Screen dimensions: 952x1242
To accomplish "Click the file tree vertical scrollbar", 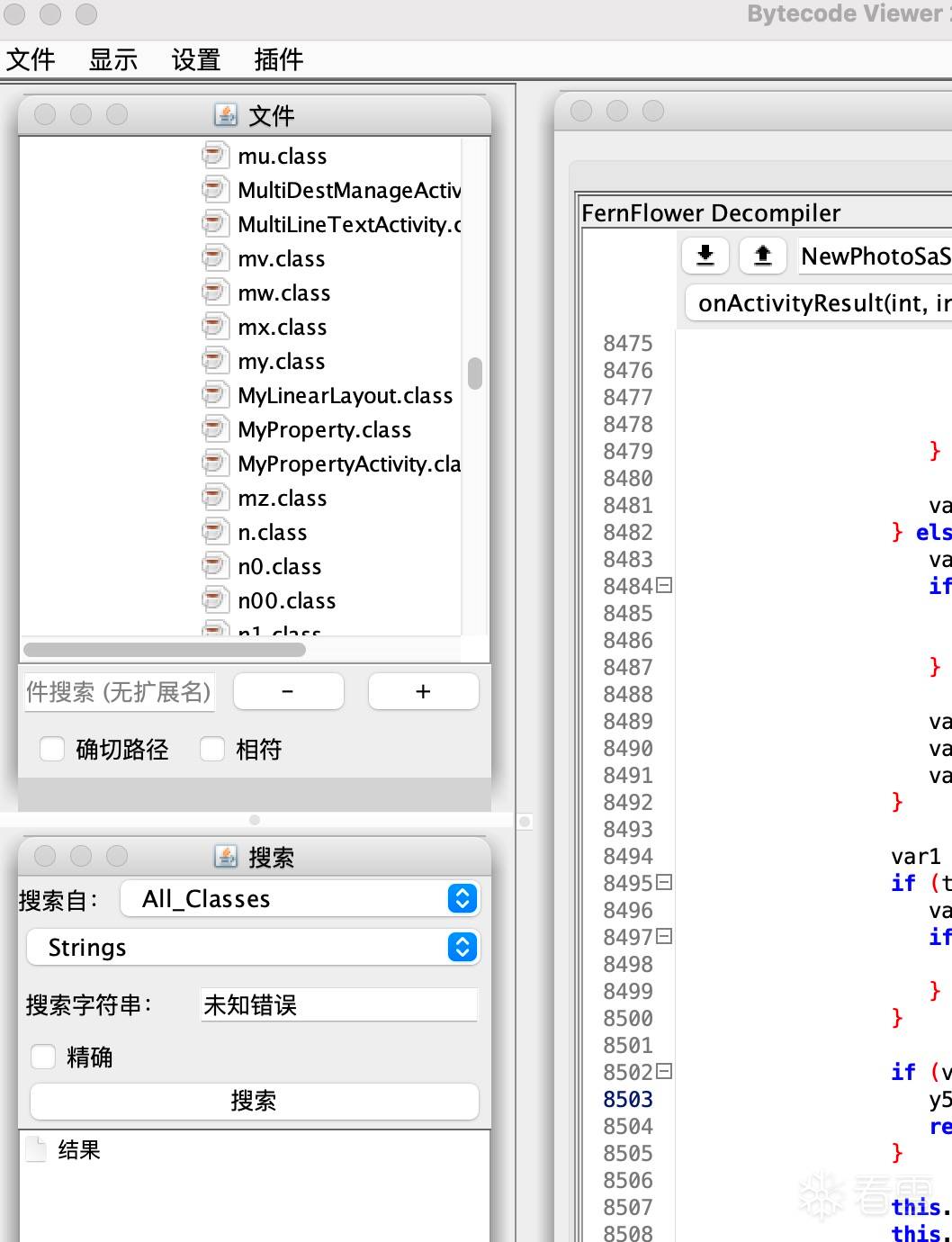I will 475,373.
